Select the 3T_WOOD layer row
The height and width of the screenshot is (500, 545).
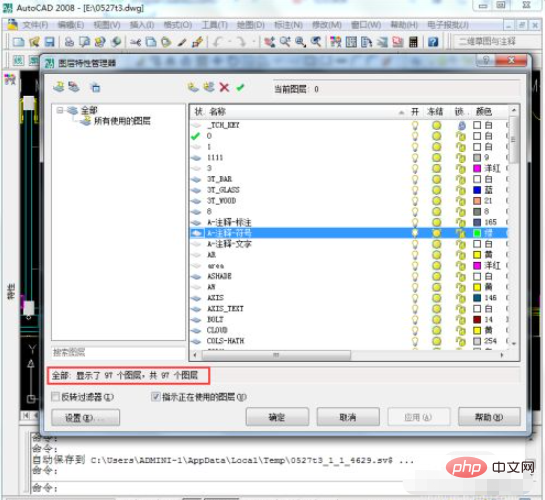click(348, 201)
